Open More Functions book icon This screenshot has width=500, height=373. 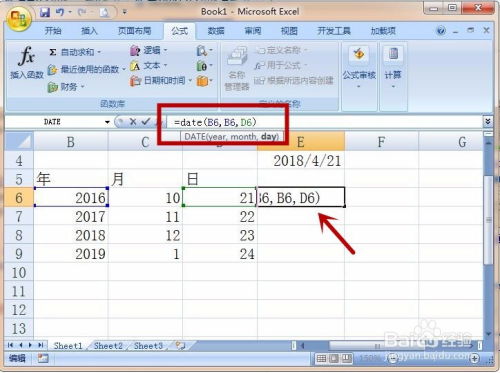[204, 81]
